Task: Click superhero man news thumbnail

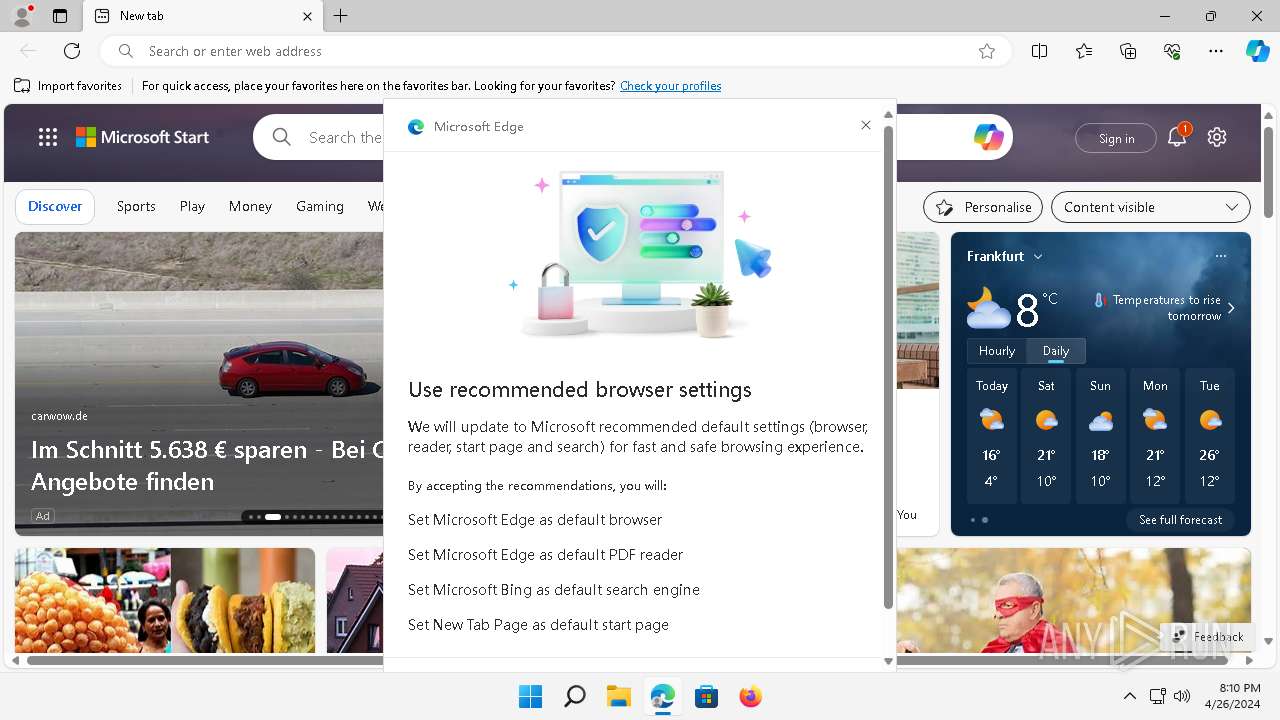Action: (x=1074, y=600)
